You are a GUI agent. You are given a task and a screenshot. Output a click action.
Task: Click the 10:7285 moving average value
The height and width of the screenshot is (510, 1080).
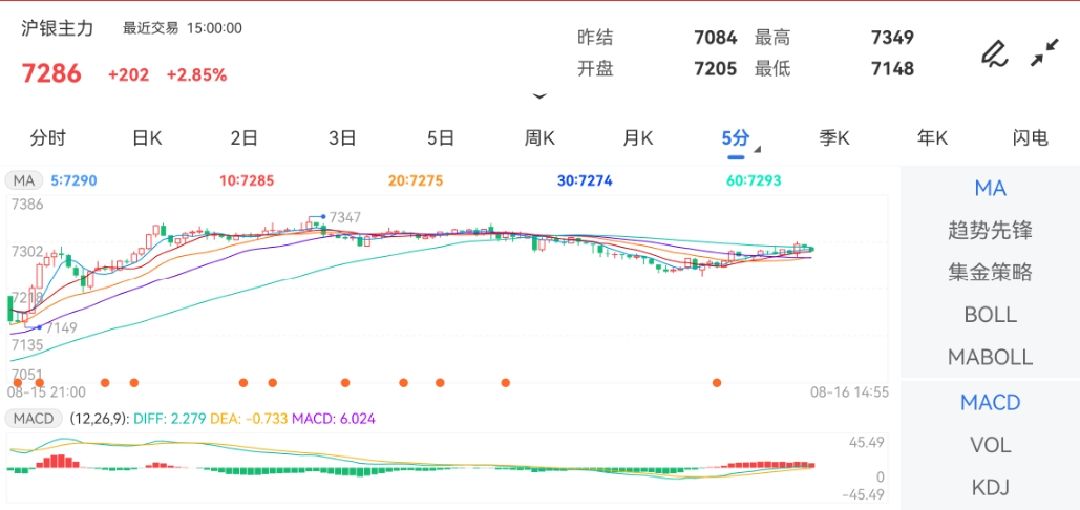tap(247, 181)
